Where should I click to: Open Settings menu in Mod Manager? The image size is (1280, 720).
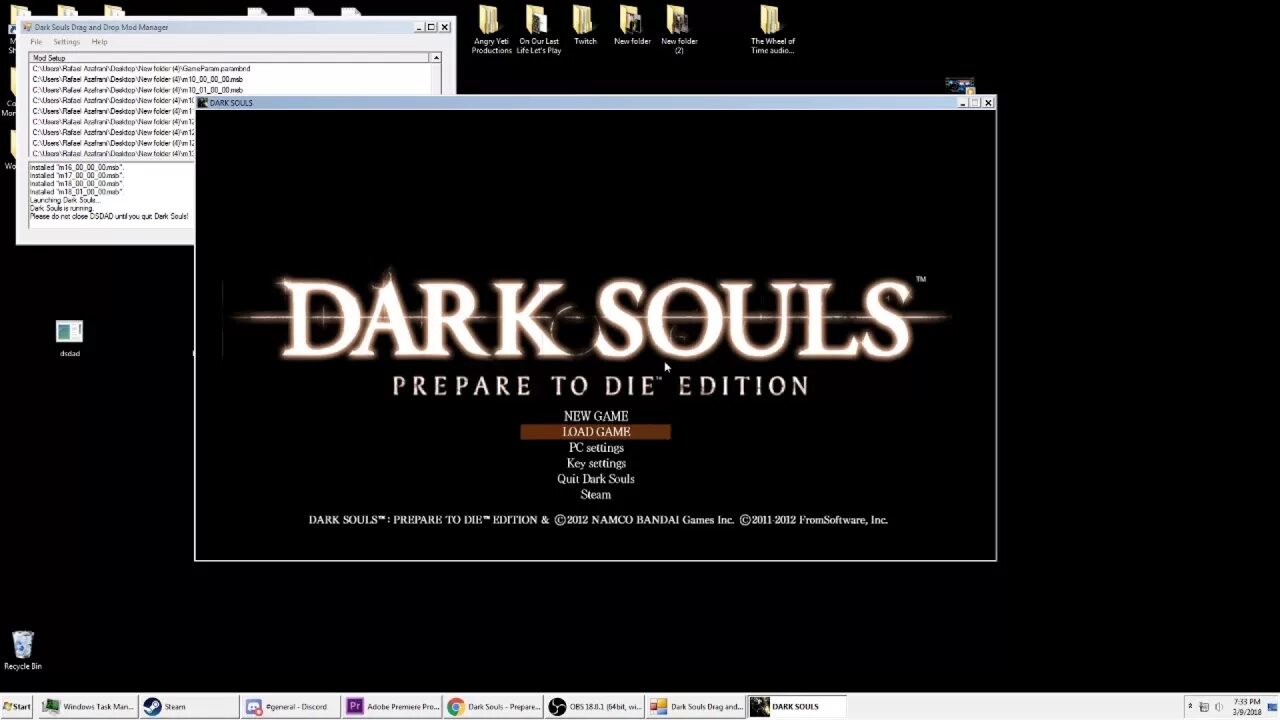coord(66,42)
